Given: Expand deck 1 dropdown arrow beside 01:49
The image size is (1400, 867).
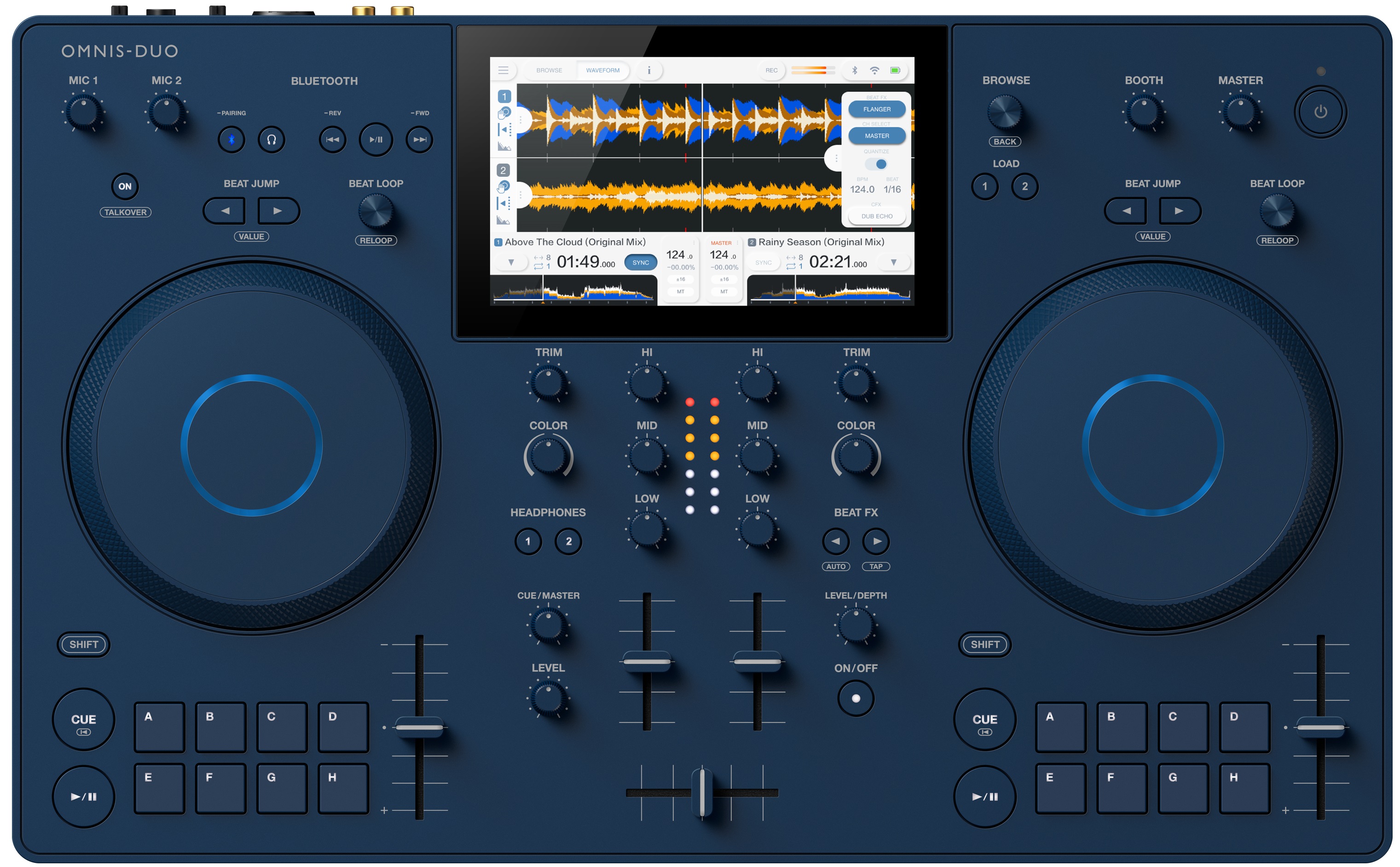Looking at the screenshot, I should click(510, 262).
